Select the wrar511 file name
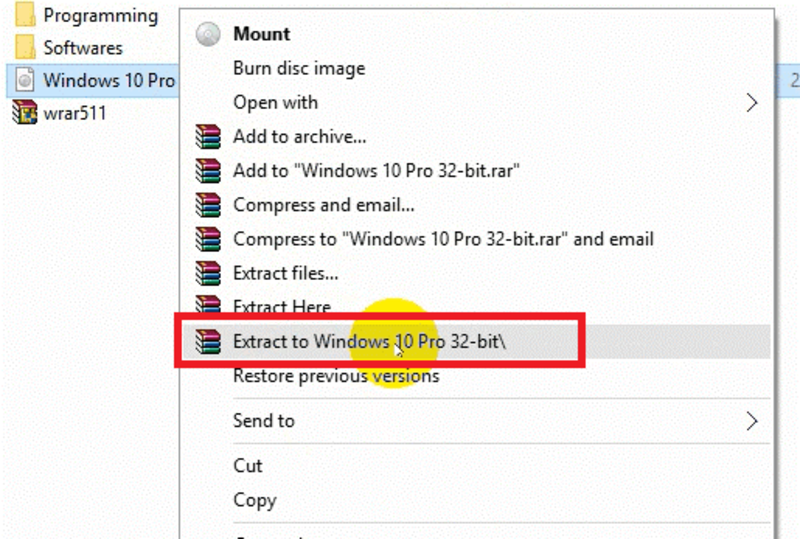This screenshot has width=800, height=539. (74, 113)
